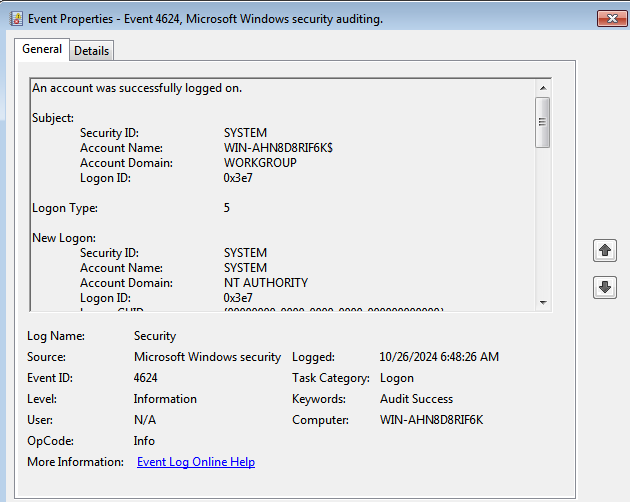Click the Task Category value Logon
The width and height of the screenshot is (630, 502).
click(398, 378)
